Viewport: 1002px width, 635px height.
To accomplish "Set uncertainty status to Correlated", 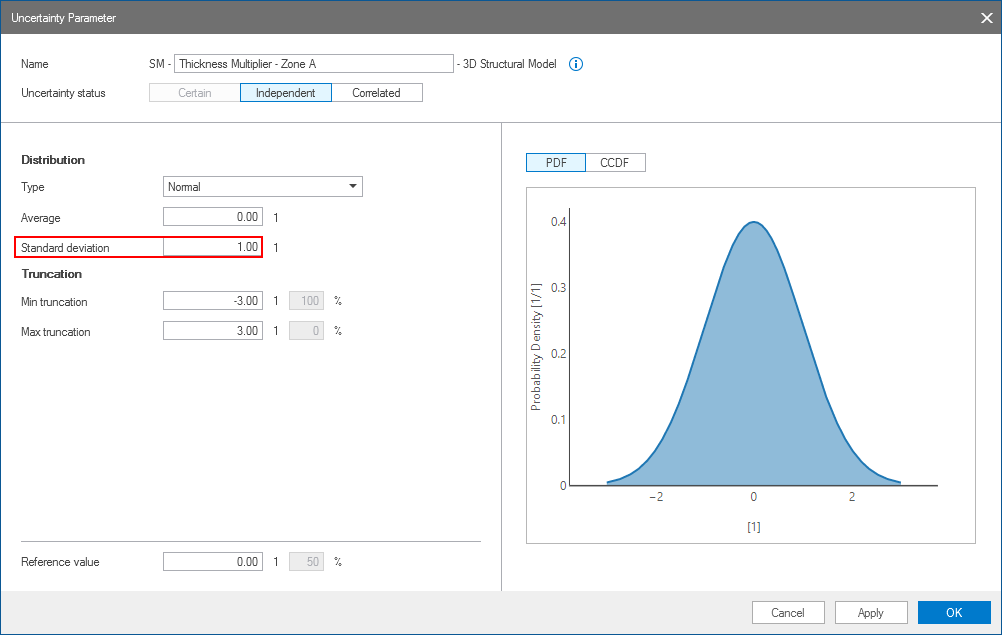I will (x=376, y=93).
